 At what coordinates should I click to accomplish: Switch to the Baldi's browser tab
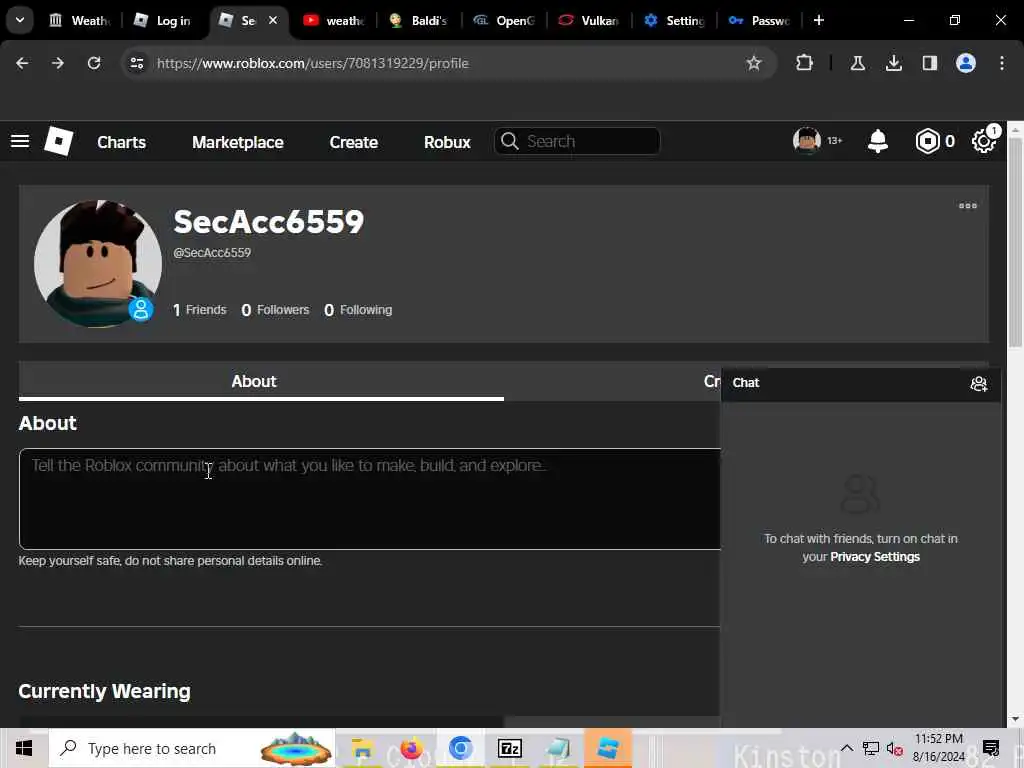419,21
